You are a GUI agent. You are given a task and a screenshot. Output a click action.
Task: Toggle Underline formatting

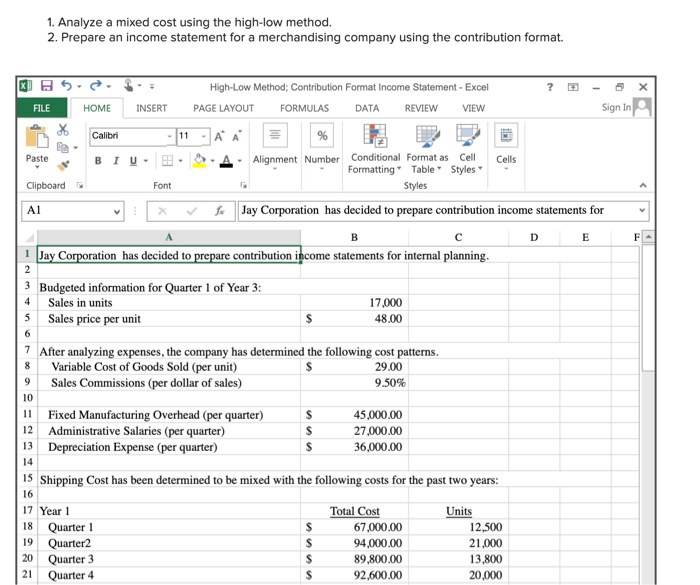coord(133,161)
